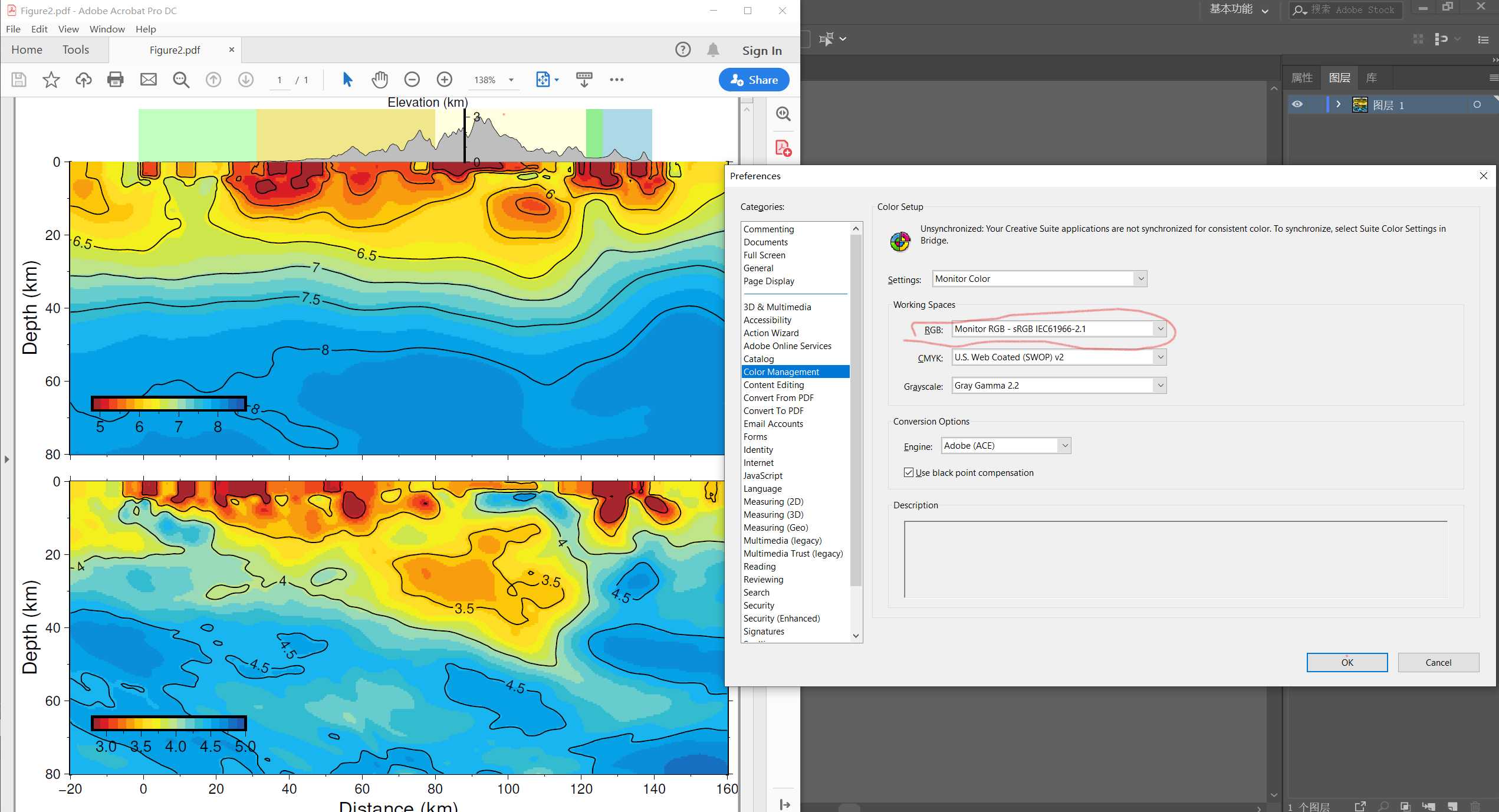Add Figure2.pdf to favorites with the star

[51, 80]
